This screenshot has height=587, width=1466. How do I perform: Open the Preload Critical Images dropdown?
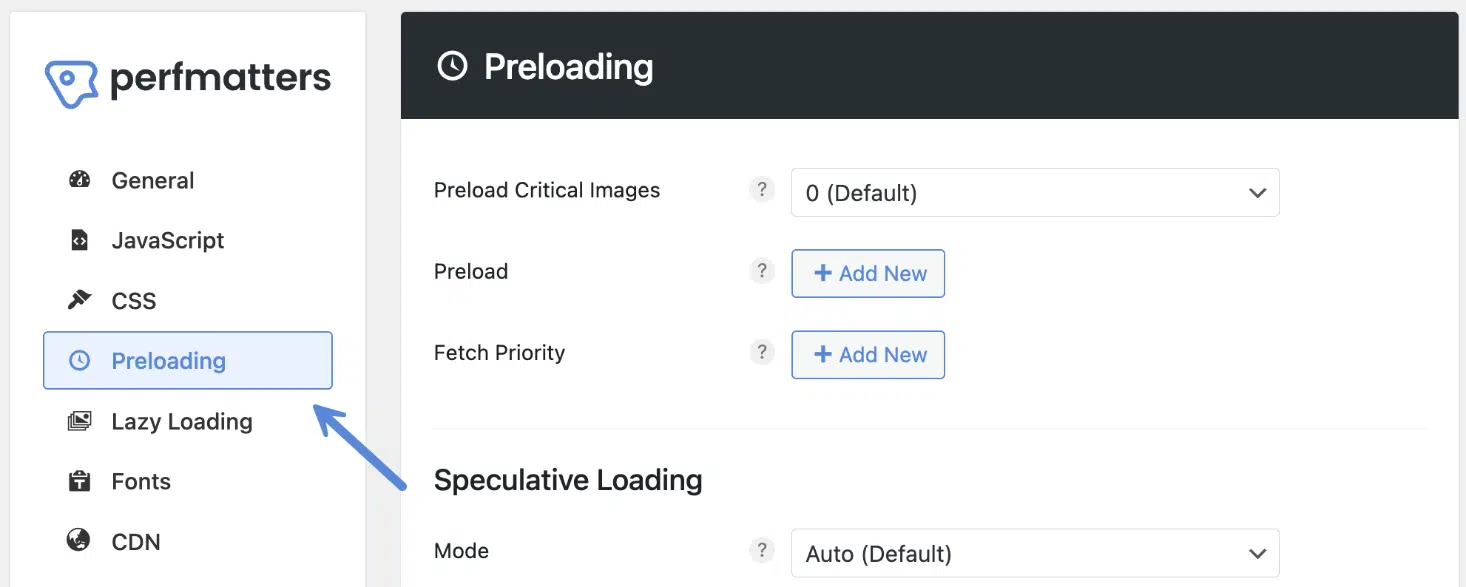1035,192
